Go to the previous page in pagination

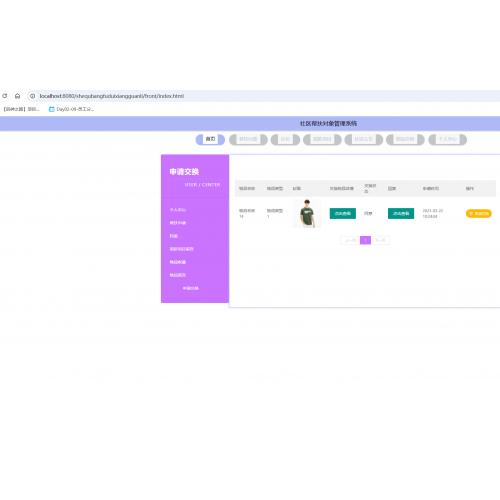click(350, 240)
